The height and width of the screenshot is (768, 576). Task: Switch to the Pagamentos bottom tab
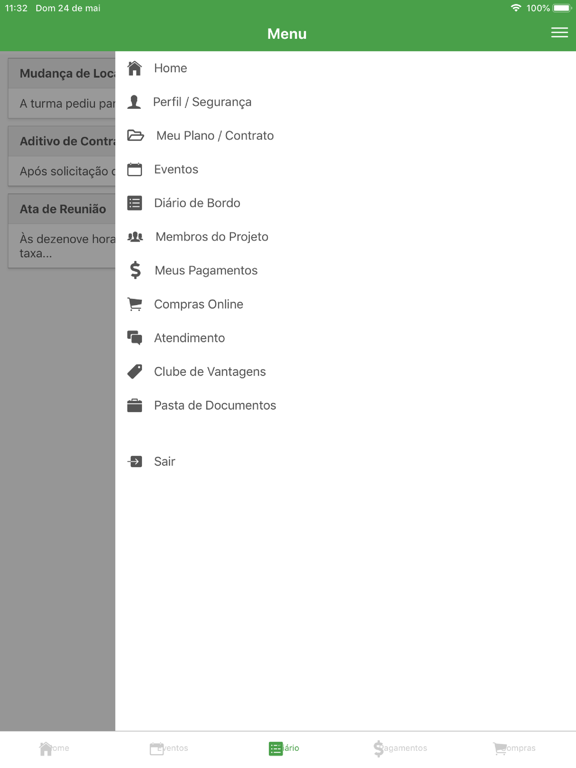click(x=400, y=748)
